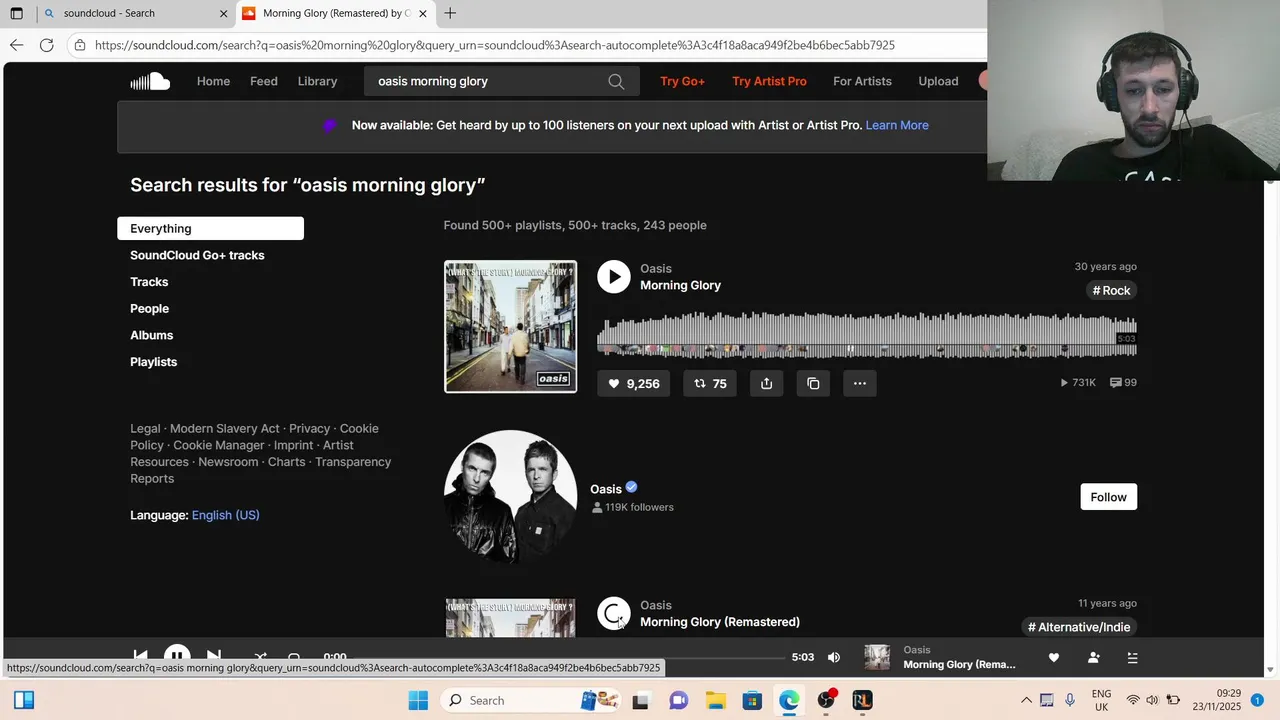Open For Artists page
The width and height of the screenshot is (1280, 720).
click(x=862, y=81)
